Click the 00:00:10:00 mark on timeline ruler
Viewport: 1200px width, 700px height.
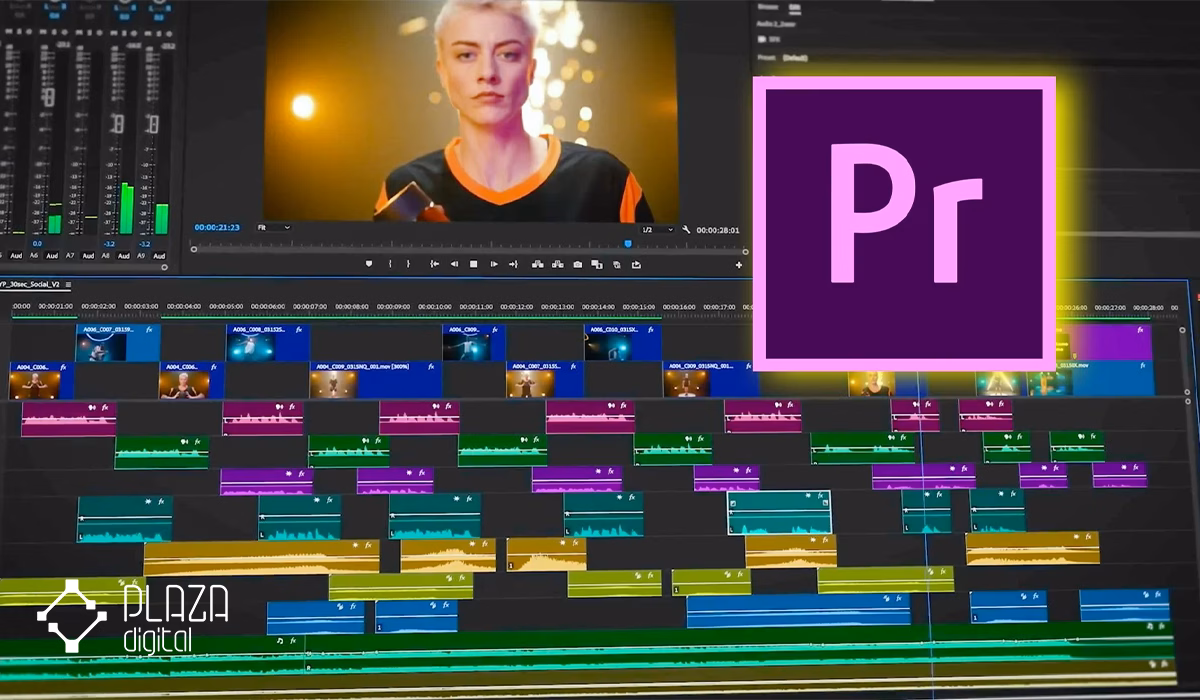(435, 307)
